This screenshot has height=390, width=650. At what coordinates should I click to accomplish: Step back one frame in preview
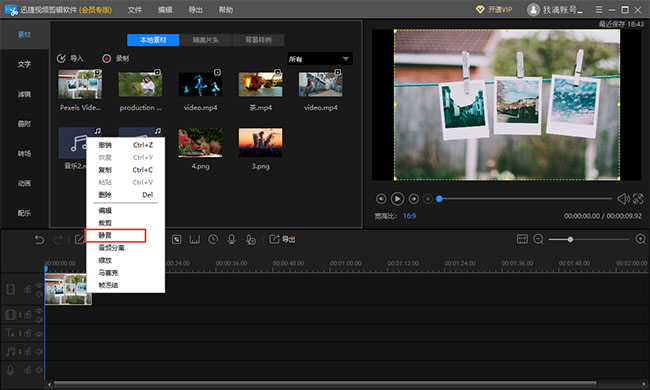(381, 199)
